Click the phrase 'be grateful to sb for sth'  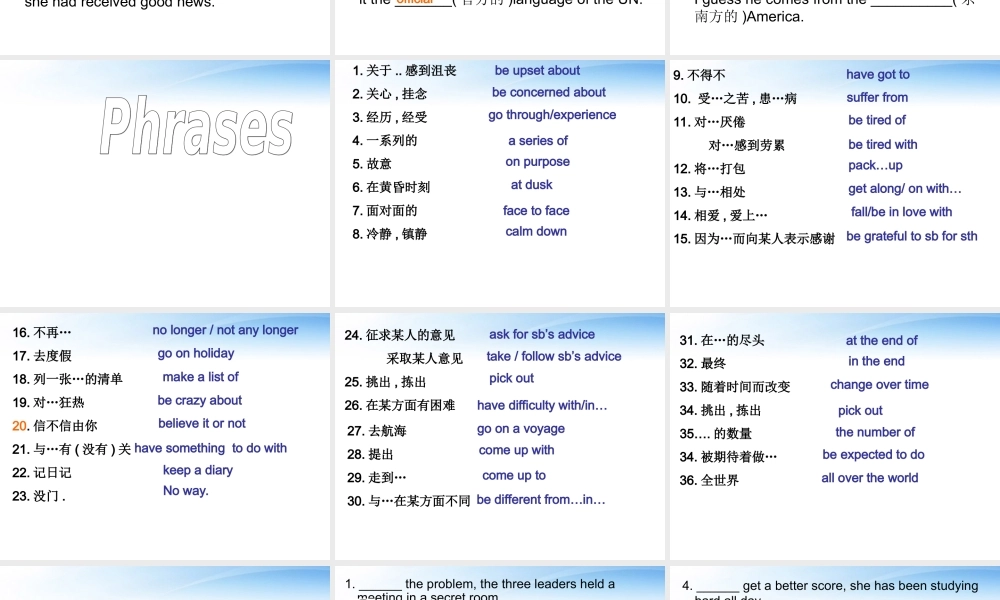pyautogui.click(x=911, y=236)
